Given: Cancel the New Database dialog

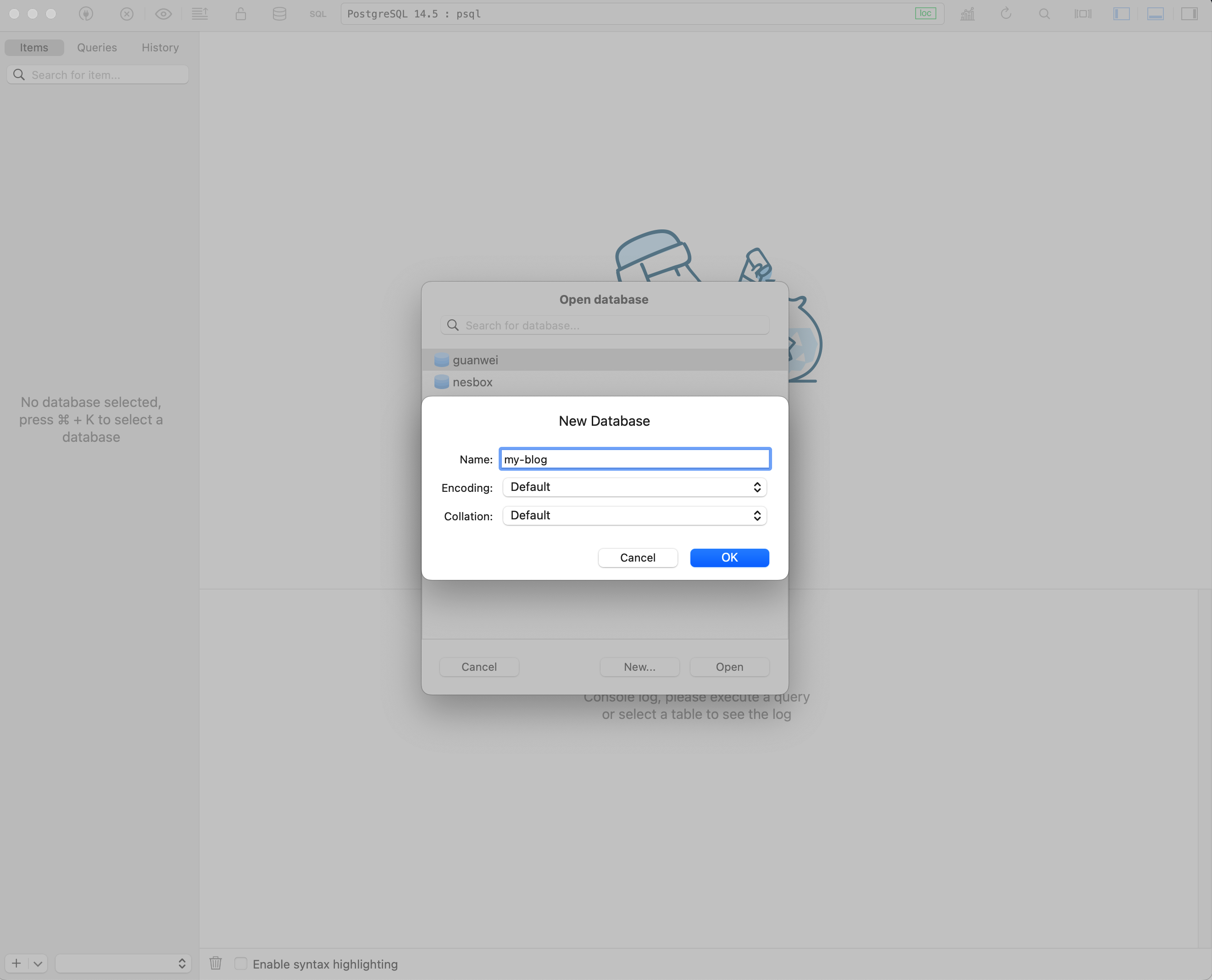Looking at the screenshot, I should click(x=637, y=558).
